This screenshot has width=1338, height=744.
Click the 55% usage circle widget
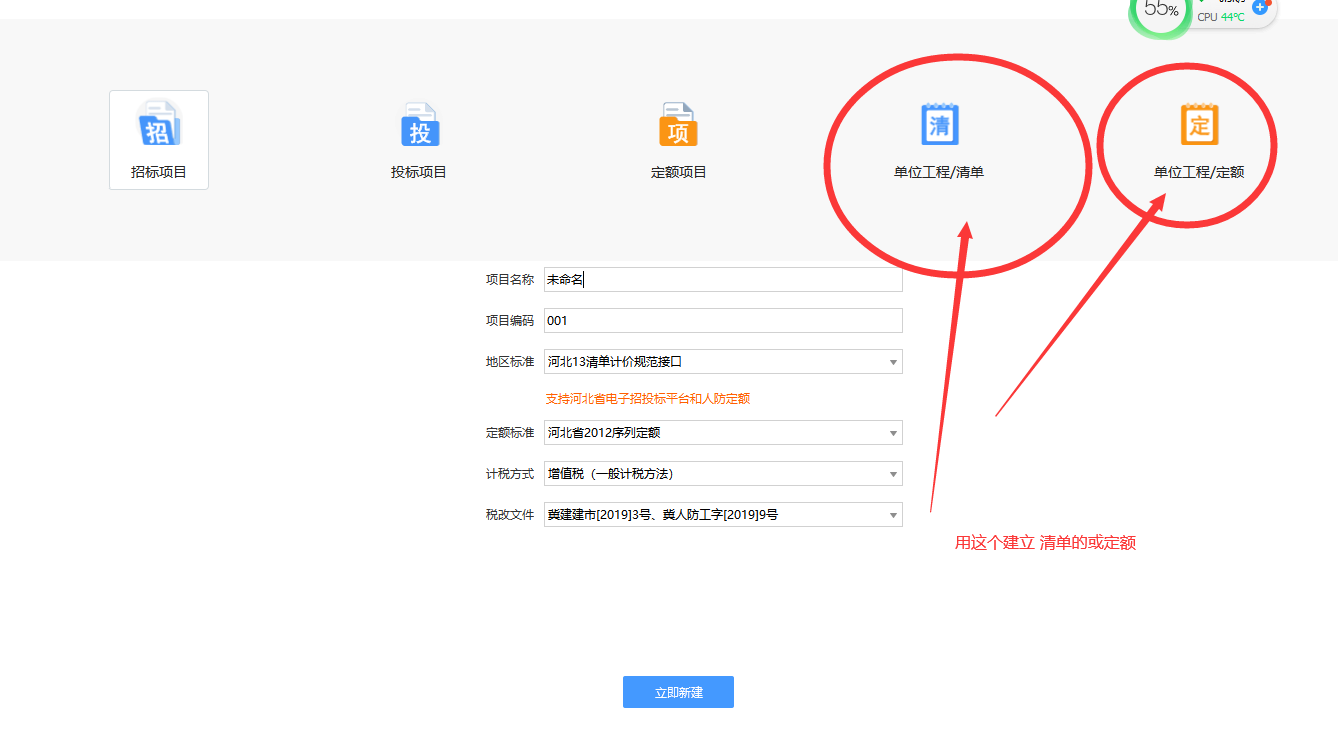1160,10
